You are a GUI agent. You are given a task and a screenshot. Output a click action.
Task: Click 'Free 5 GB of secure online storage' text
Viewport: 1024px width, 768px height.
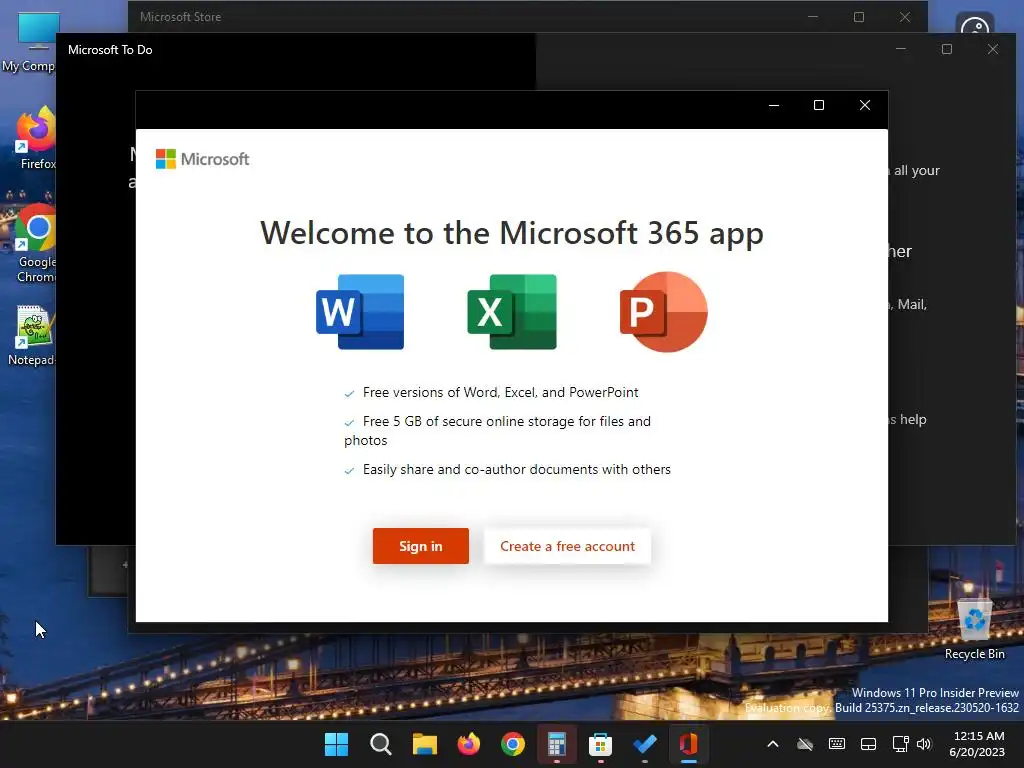point(498,431)
